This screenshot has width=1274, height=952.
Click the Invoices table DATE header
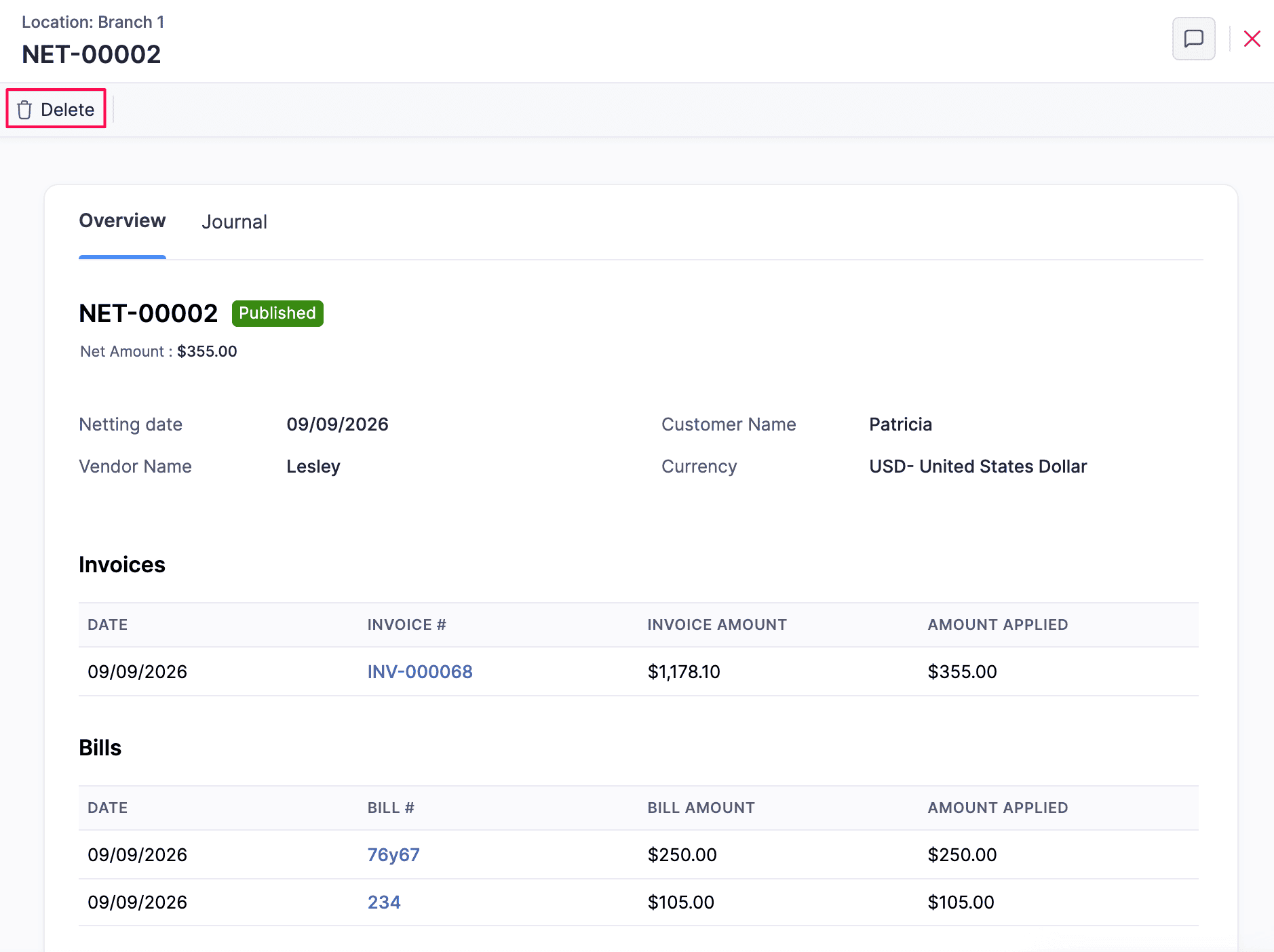[107, 624]
